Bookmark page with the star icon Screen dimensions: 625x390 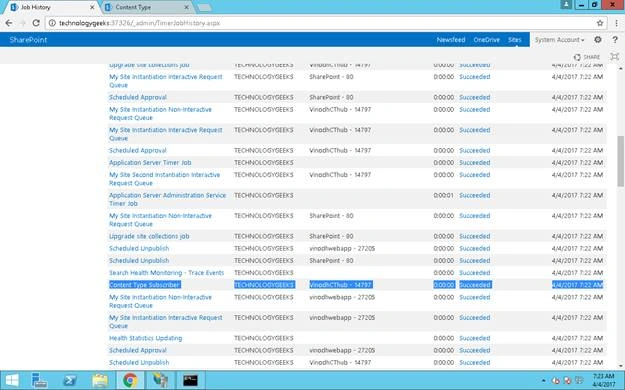(x=600, y=23)
